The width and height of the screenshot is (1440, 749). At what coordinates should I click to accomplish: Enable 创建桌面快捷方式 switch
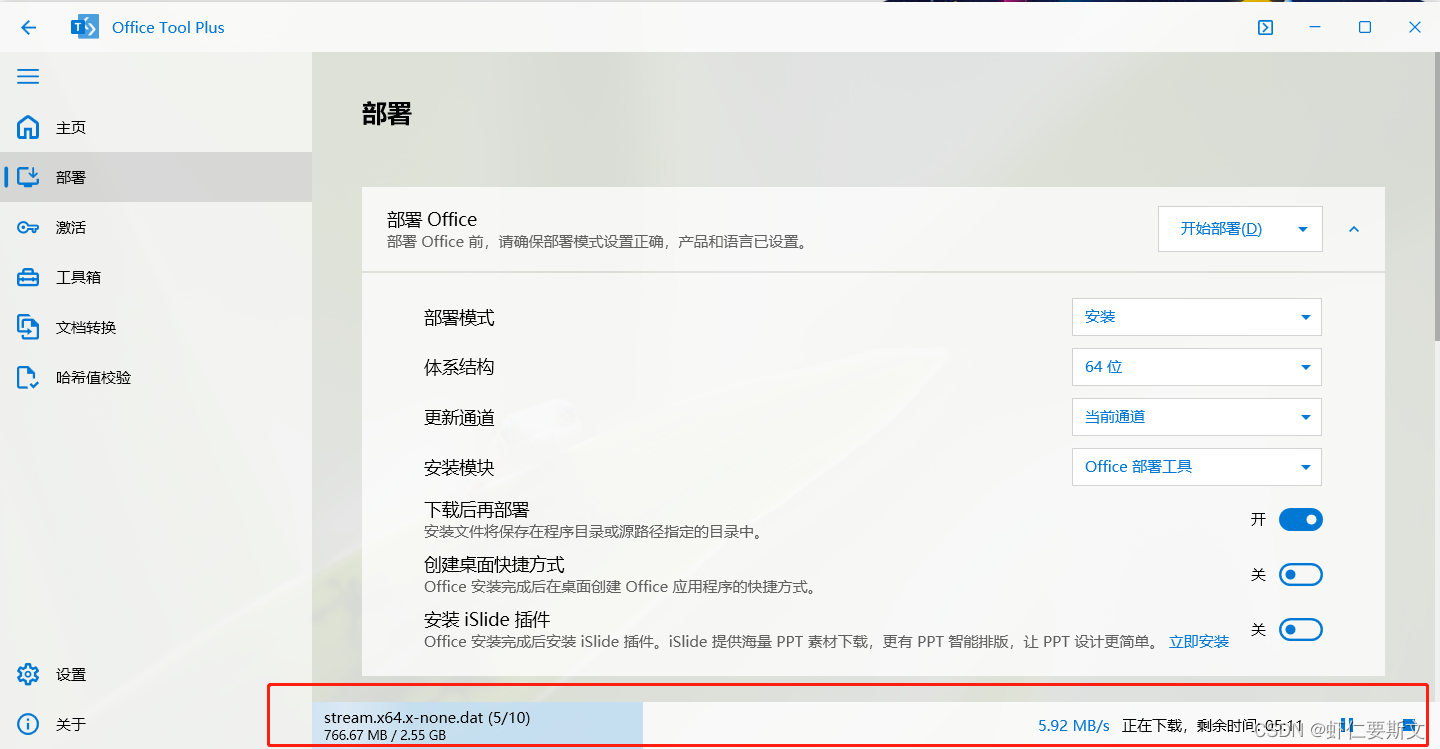[1301, 575]
